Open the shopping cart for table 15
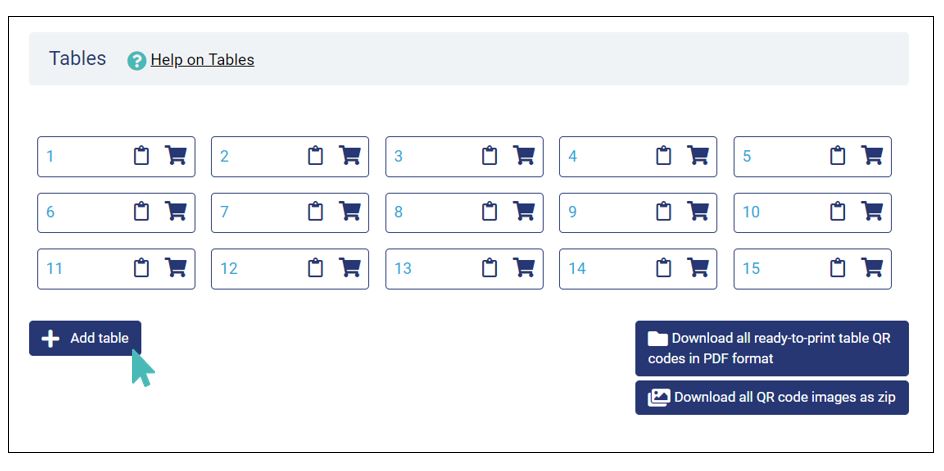This screenshot has width=944, height=471. (x=872, y=267)
